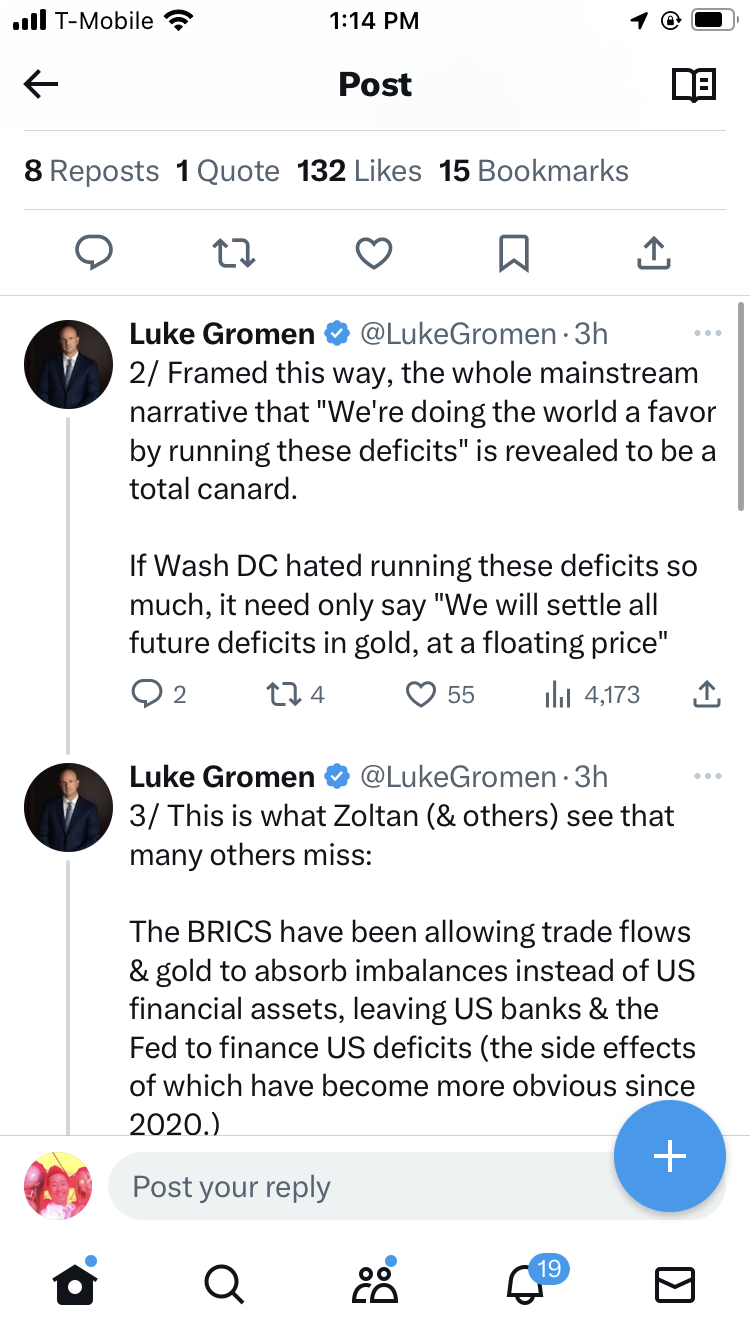
Task: Repost the main post
Action: coord(235,253)
